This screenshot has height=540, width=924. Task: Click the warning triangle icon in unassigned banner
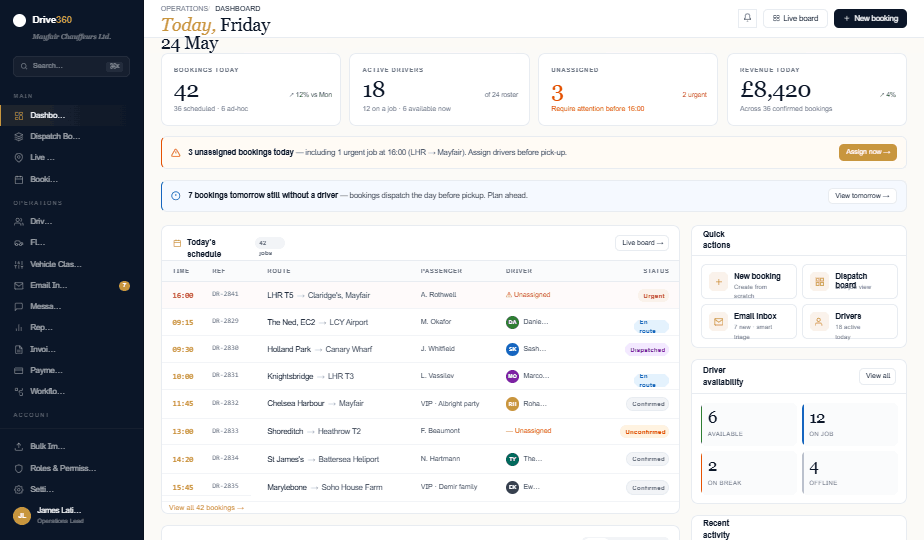pyautogui.click(x=176, y=153)
